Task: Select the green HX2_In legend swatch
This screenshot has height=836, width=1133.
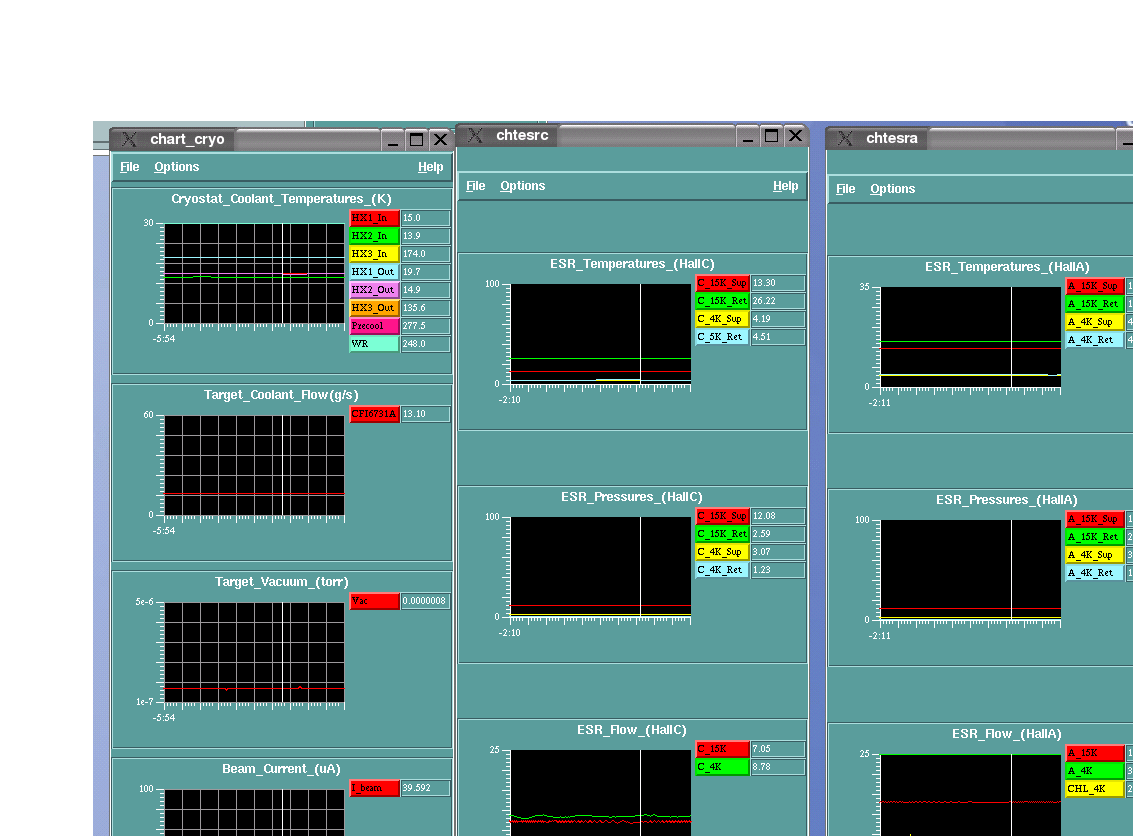Action: point(374,236)
